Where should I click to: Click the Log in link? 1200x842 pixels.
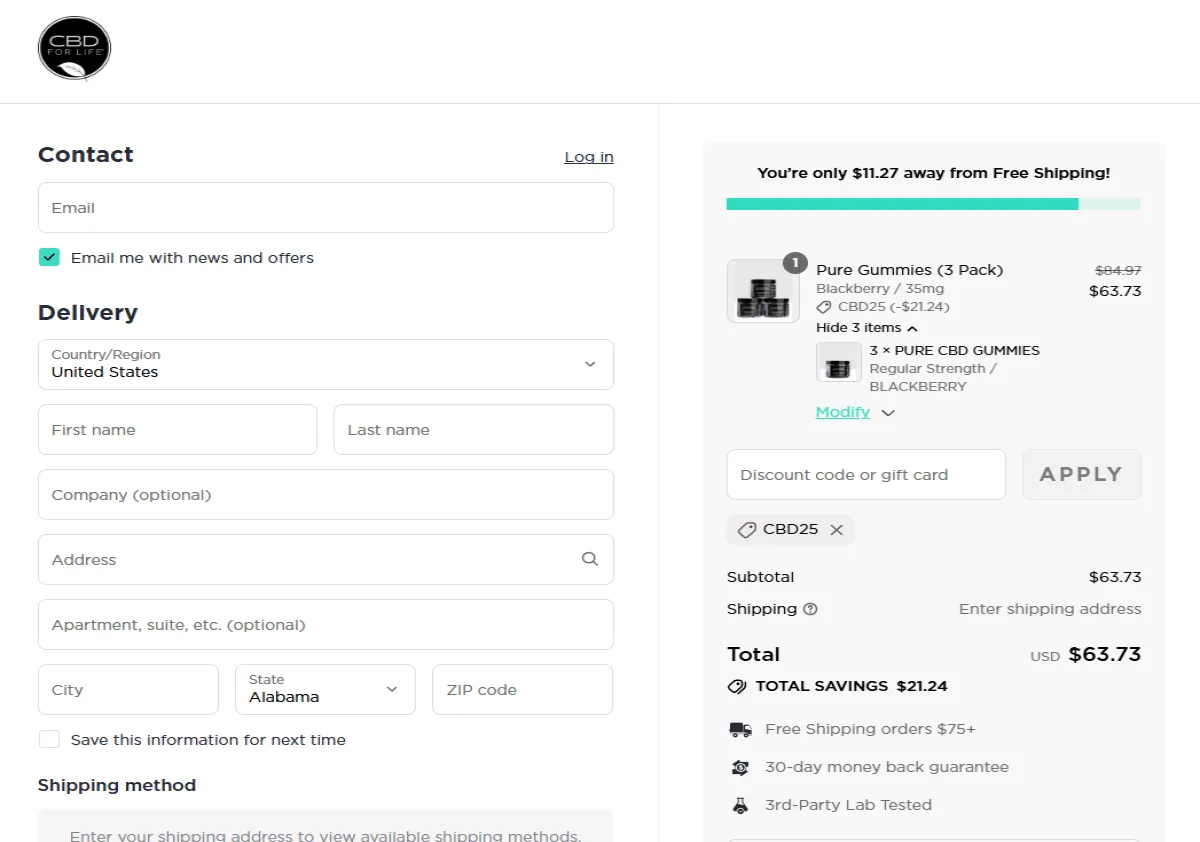click(x=588, y=157)
